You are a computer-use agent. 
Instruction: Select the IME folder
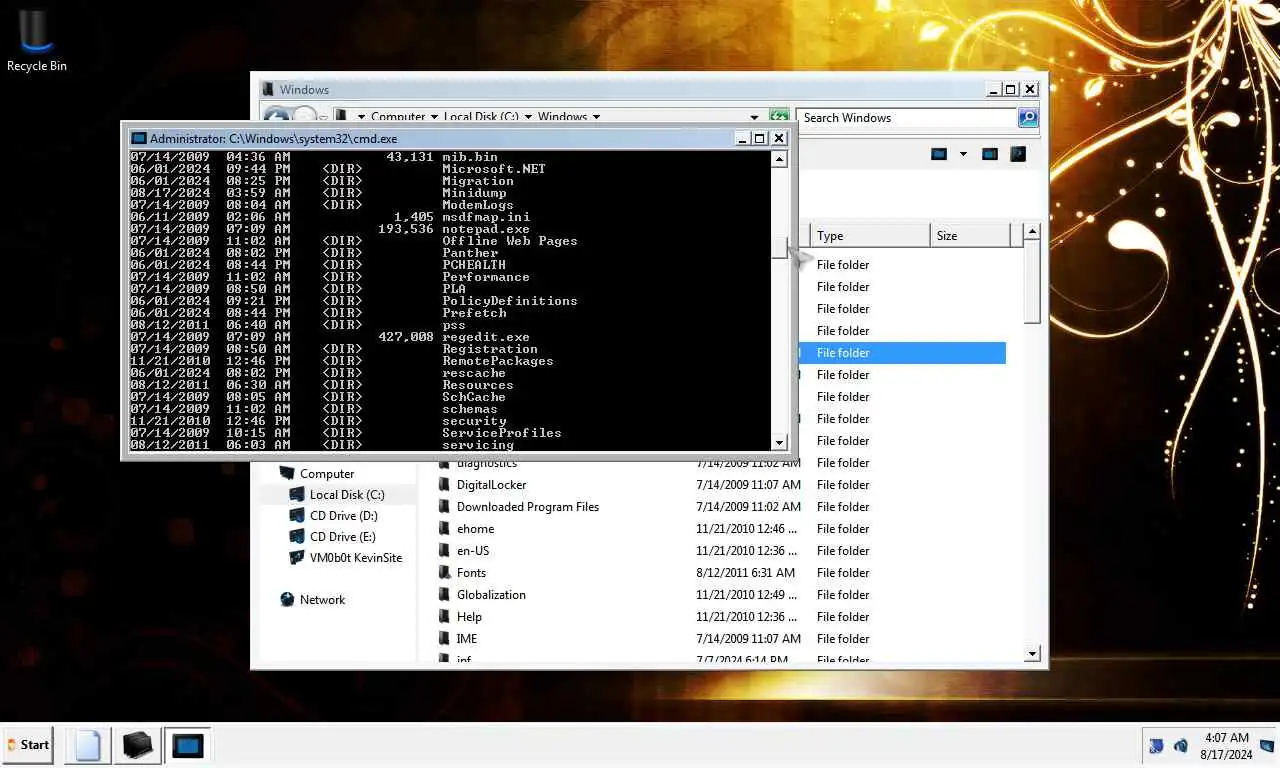click(467, 639)
